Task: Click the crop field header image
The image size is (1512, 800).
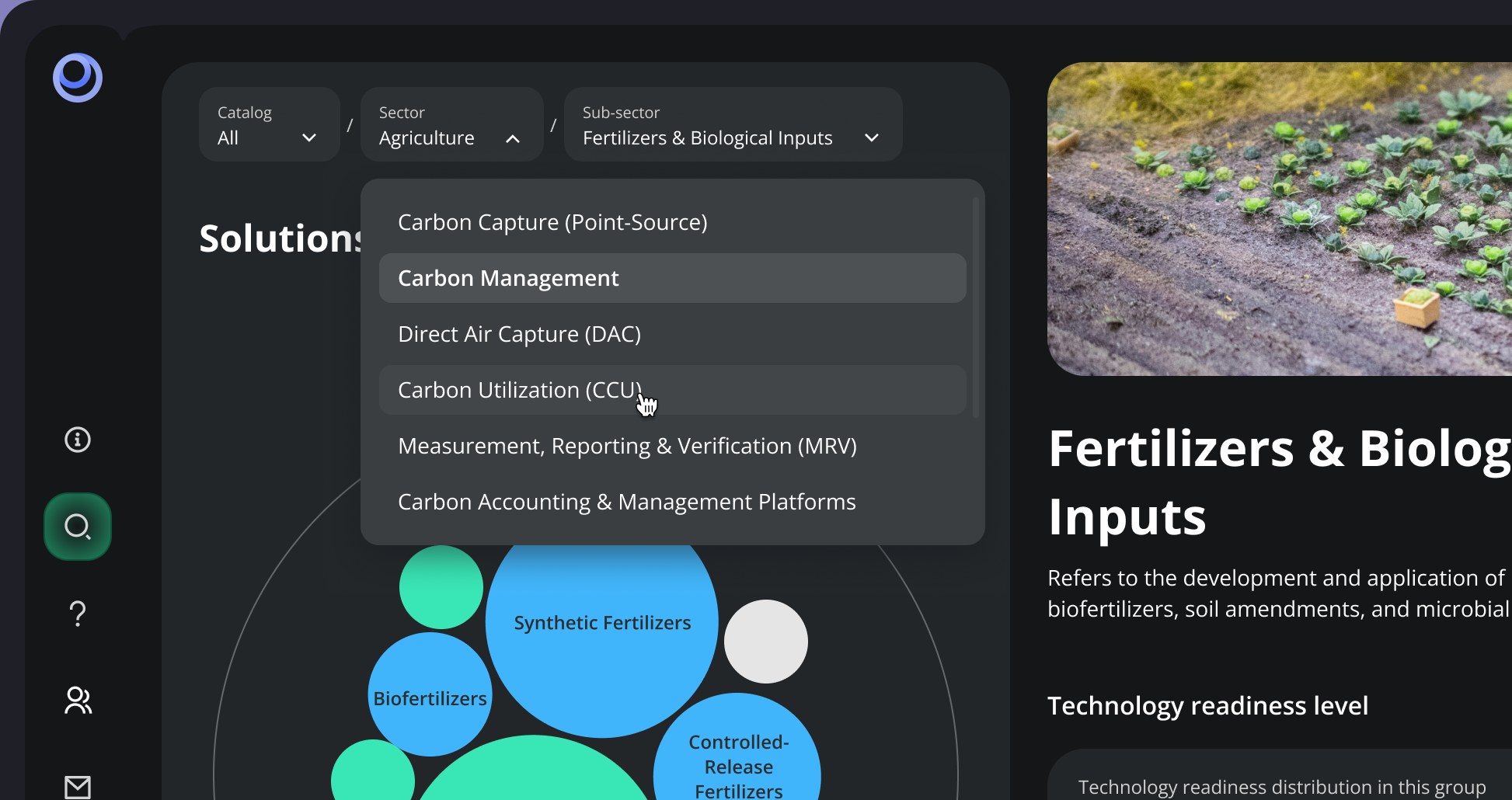Action: pos(1280,219)
